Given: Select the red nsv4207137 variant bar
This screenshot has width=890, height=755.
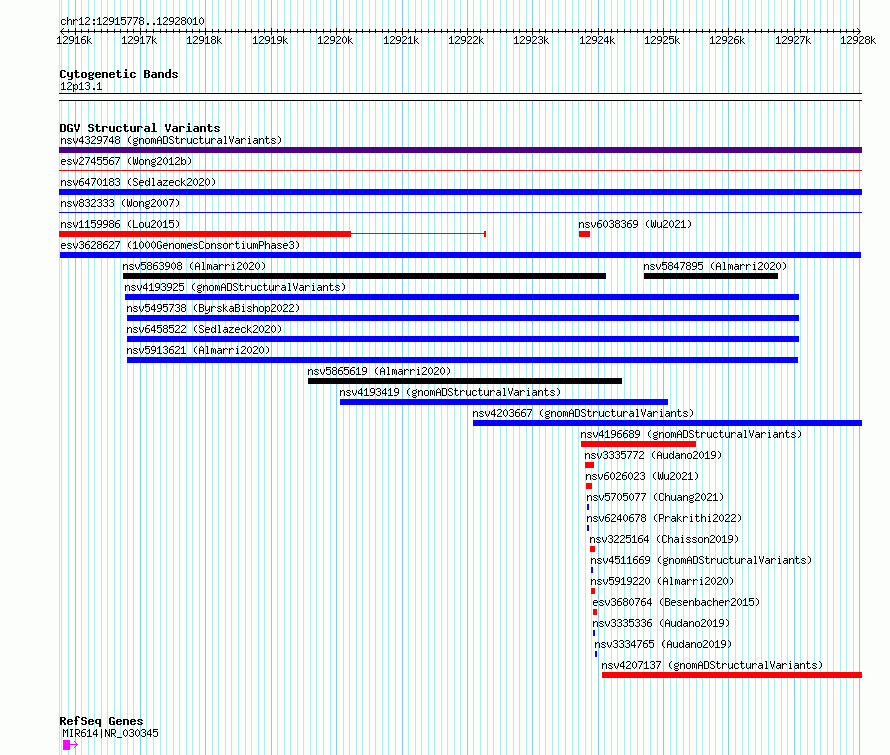Looking at the screenshot, I should click(732, 675).
